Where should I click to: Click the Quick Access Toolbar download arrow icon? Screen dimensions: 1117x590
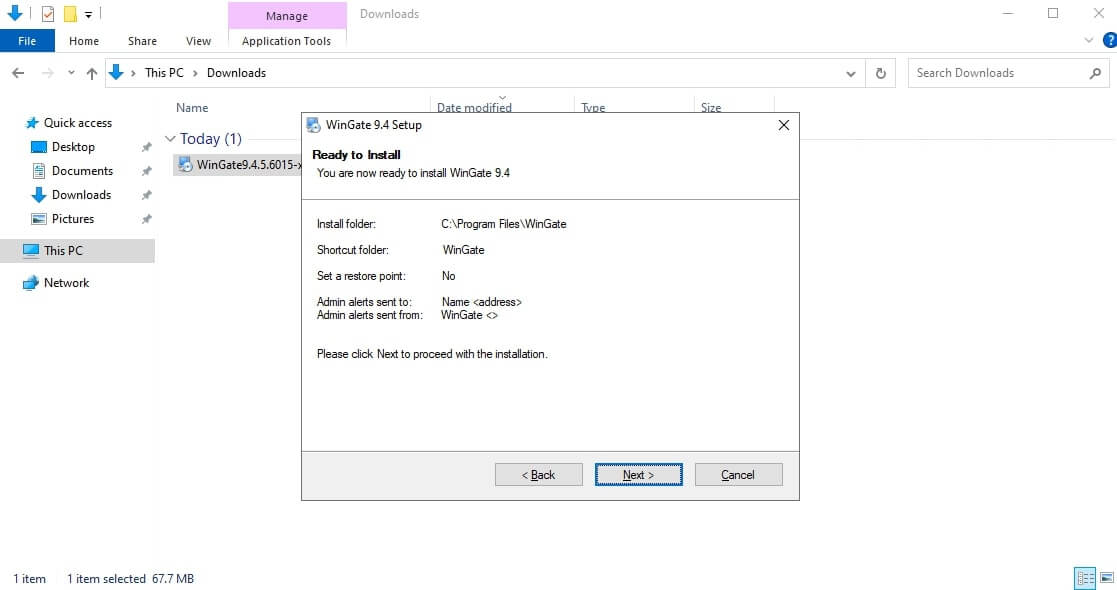click(14, 13)
